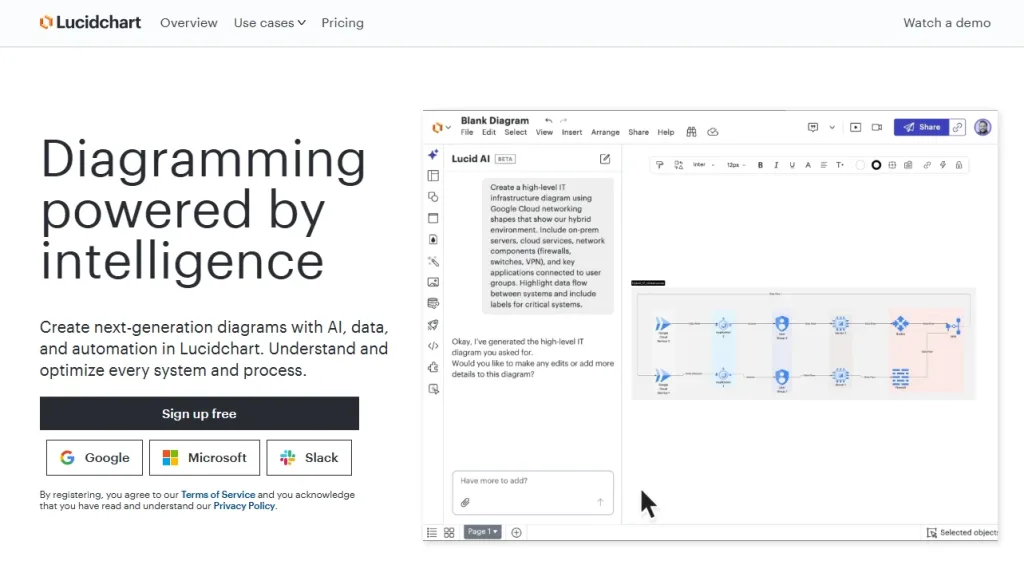The height and width of the screenshot is (561, 1024).
Task: Click the change shape icon in format toolbar
Action: coord(679,165)
